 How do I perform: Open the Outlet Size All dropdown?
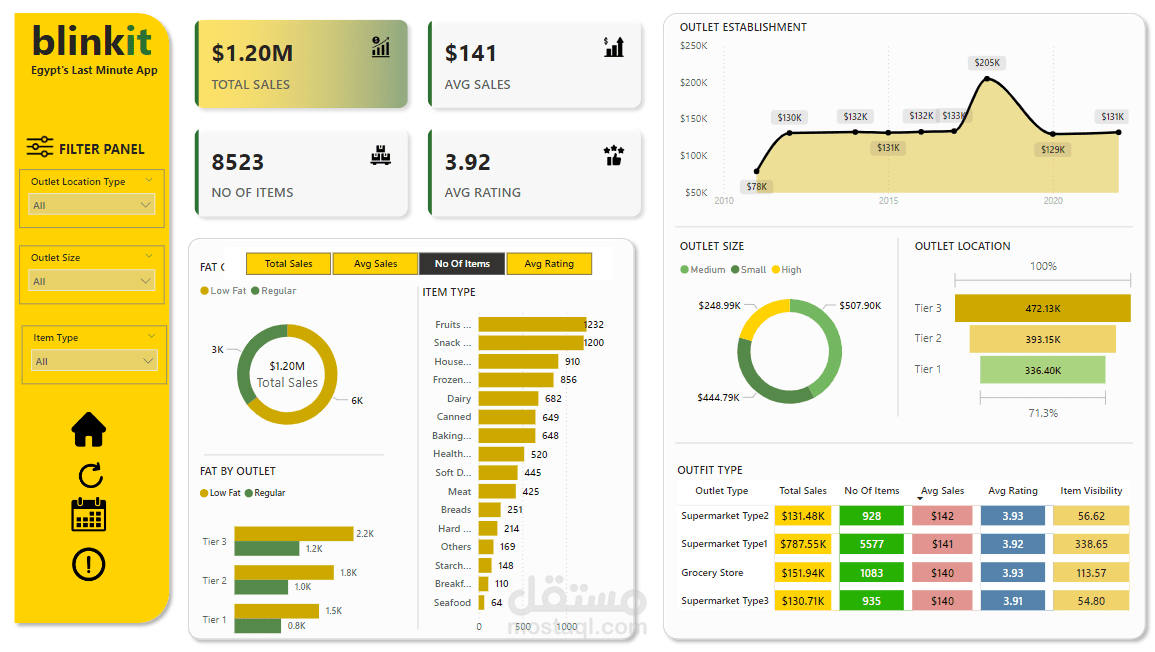coord(91,281)
